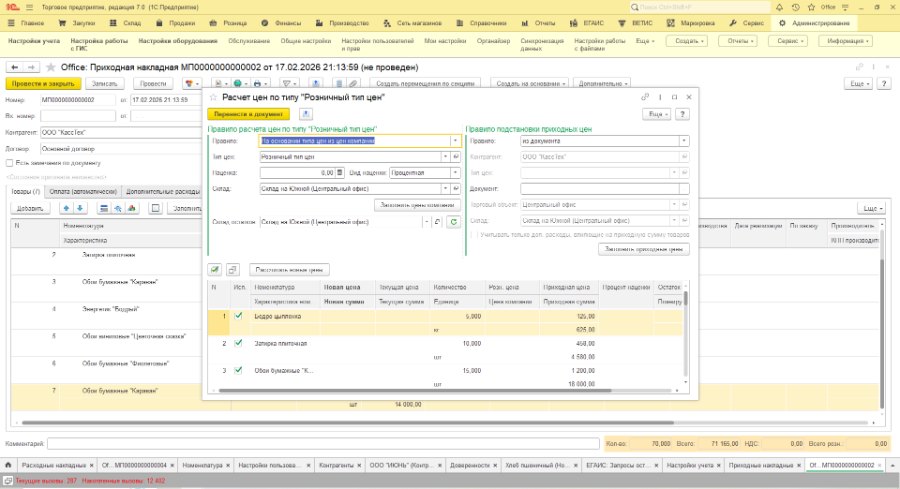
Task: Focus the Документ input field
Action: tap(600, 189)
